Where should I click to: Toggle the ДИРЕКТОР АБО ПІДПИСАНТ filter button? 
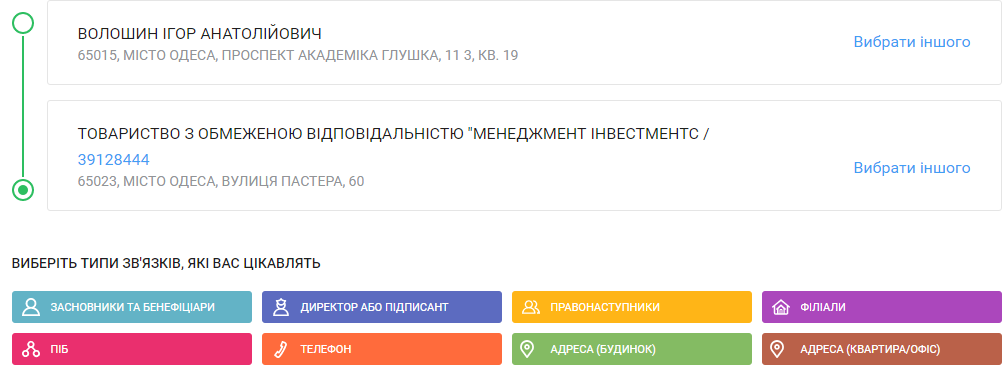pos(382,307)
